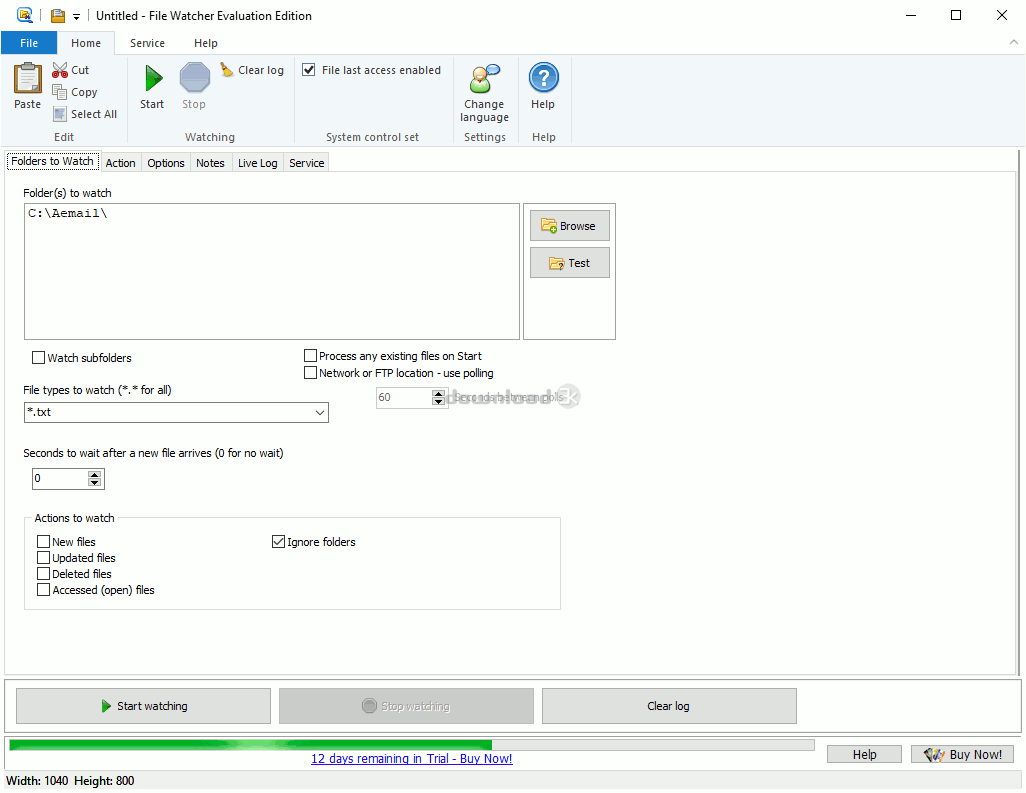Screen dimensions: 1026x793
Task: Open the Service page tab
Action: coord(306,163)
